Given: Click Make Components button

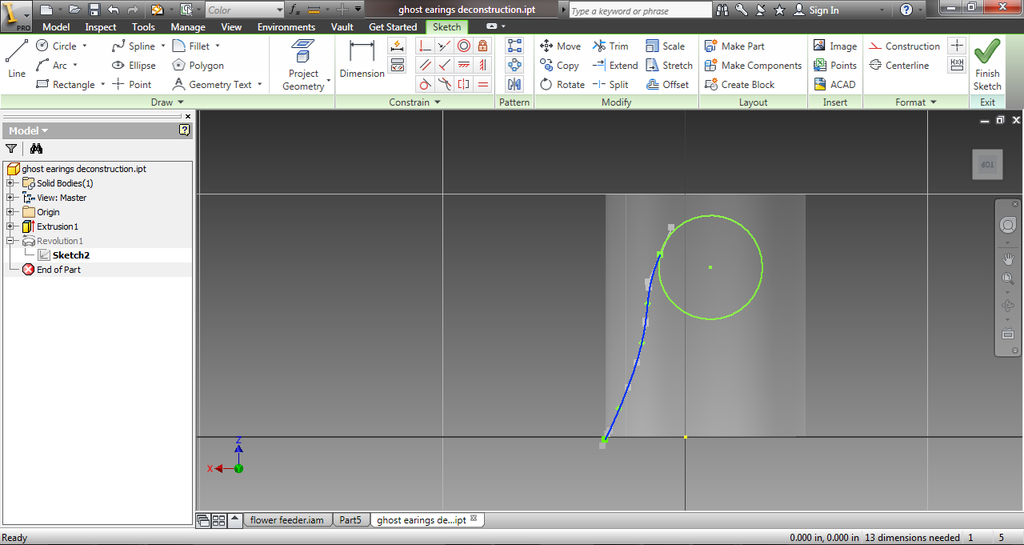Looking at the screenshot, I should pyautogui.click(x=753, y=65).
